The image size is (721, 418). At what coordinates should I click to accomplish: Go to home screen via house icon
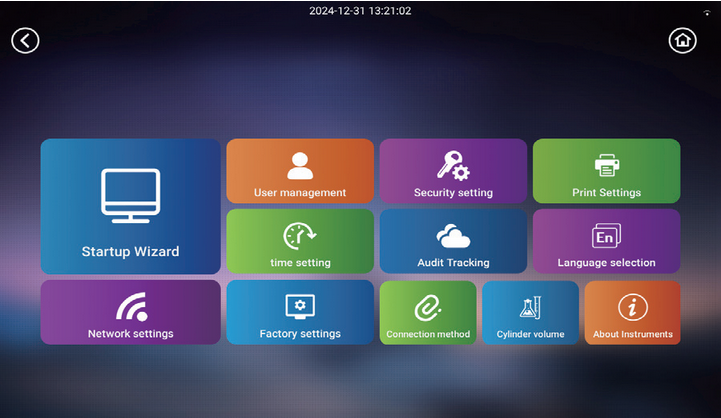(681, 40)
